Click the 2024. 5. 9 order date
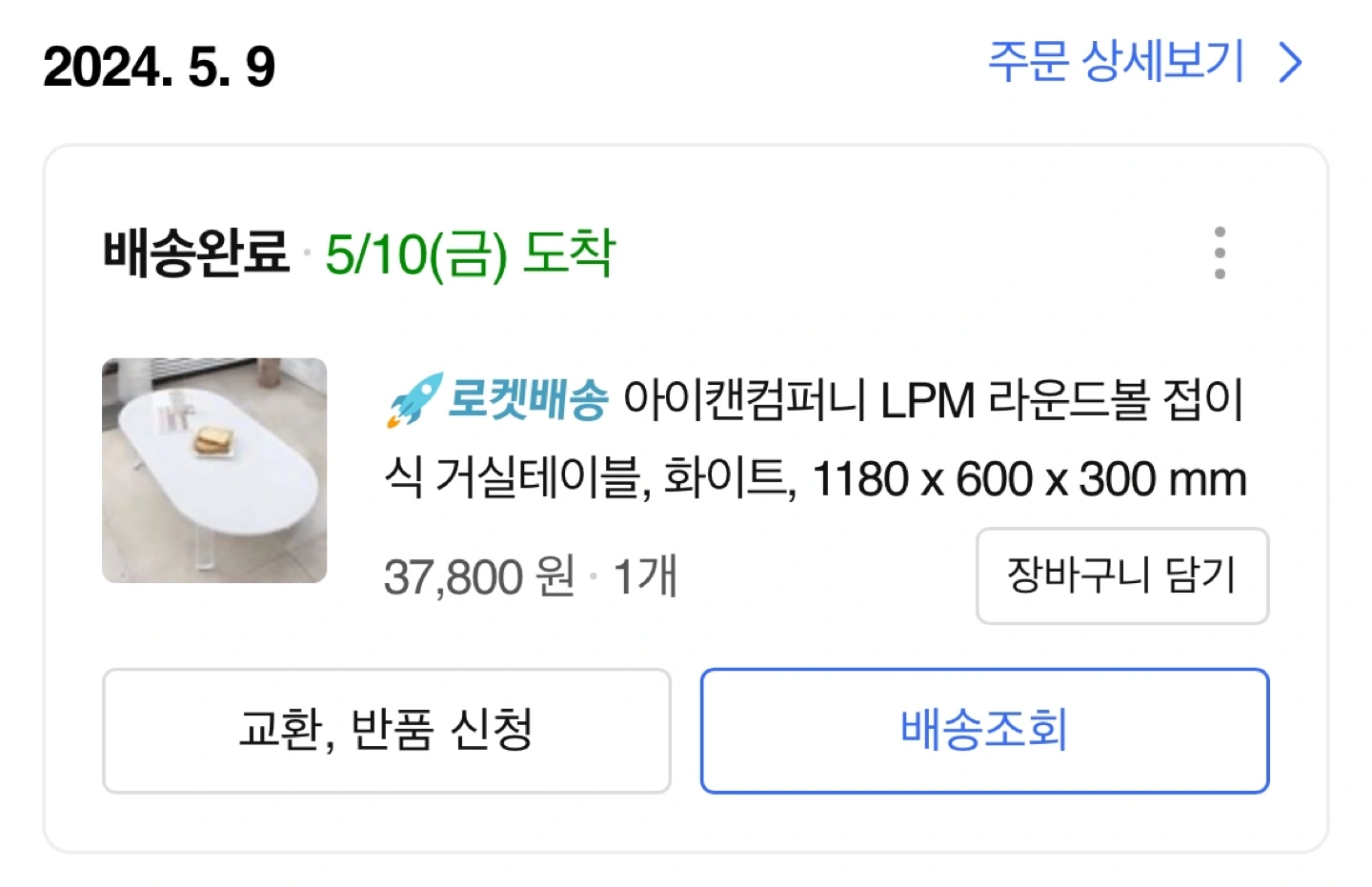 (x=159, y=68)
